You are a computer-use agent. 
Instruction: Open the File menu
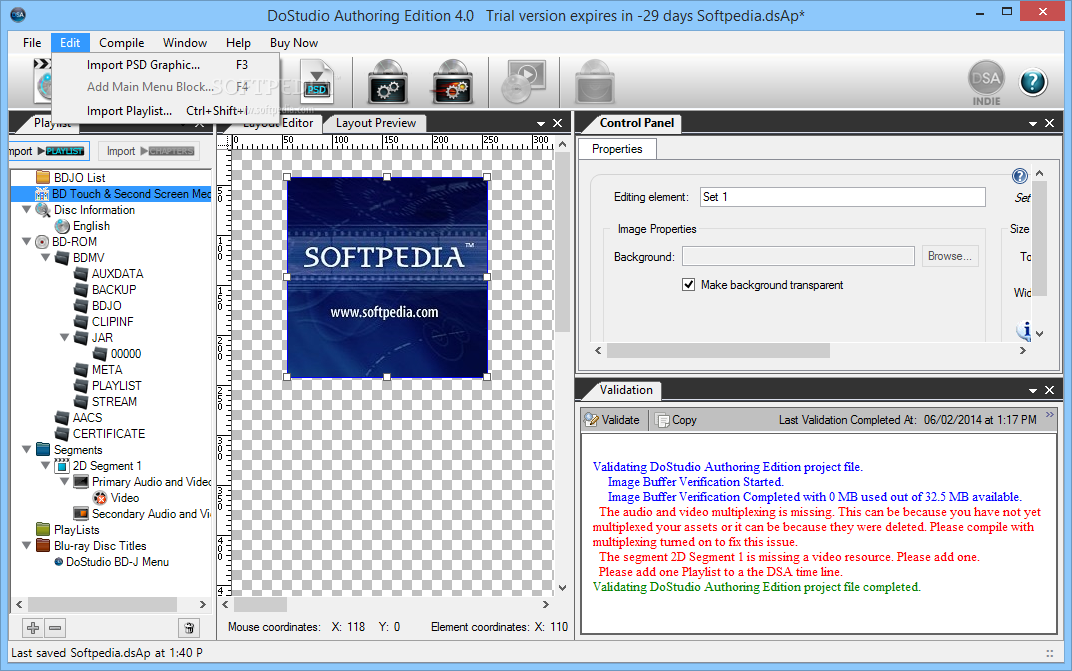click(32, 42)
